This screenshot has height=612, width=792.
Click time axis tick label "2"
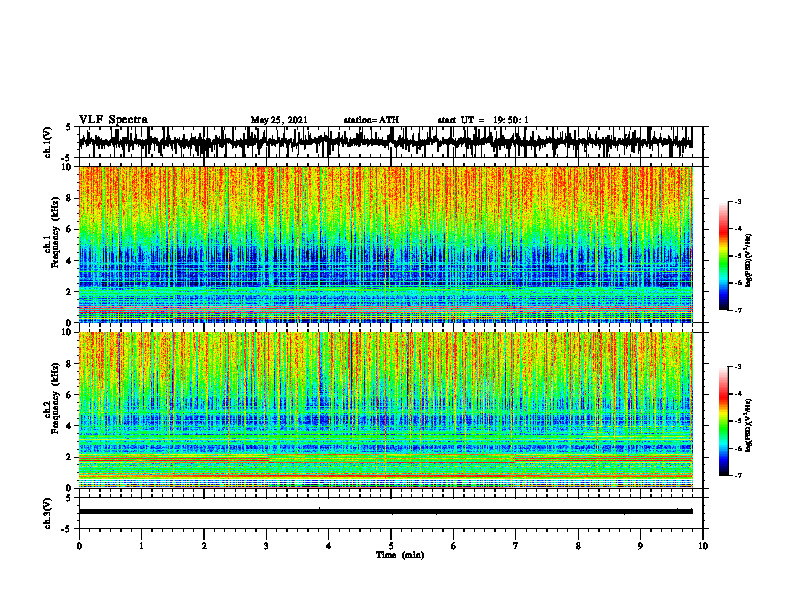(204, 546)
